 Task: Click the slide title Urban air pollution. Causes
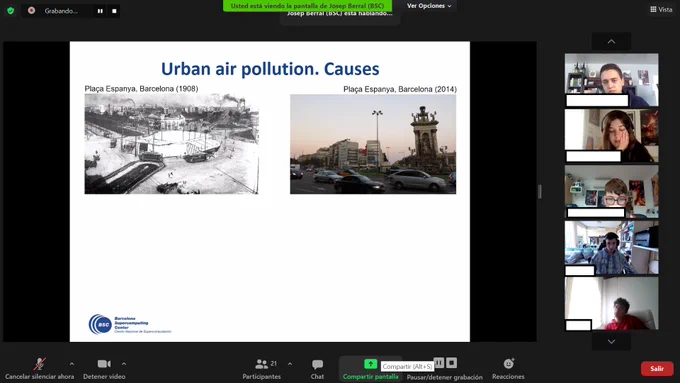point(270,69)
